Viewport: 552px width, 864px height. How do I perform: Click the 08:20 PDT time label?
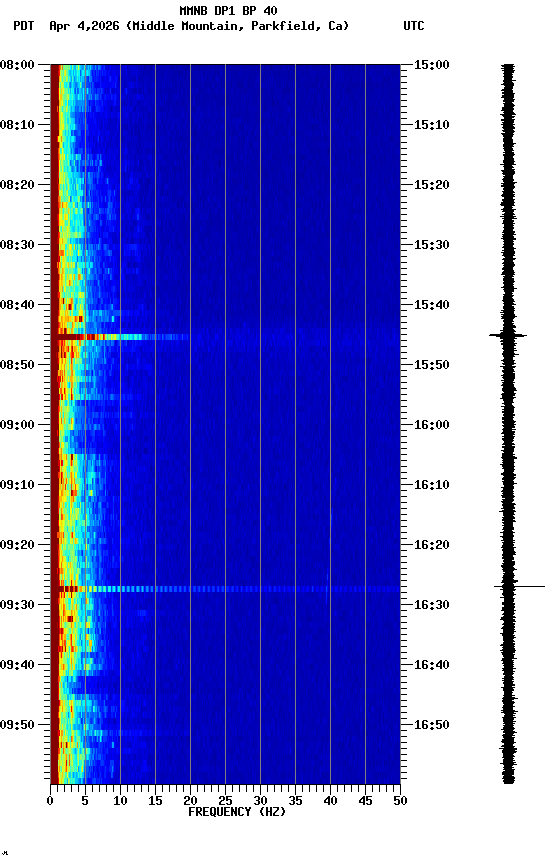pos(17,185)
